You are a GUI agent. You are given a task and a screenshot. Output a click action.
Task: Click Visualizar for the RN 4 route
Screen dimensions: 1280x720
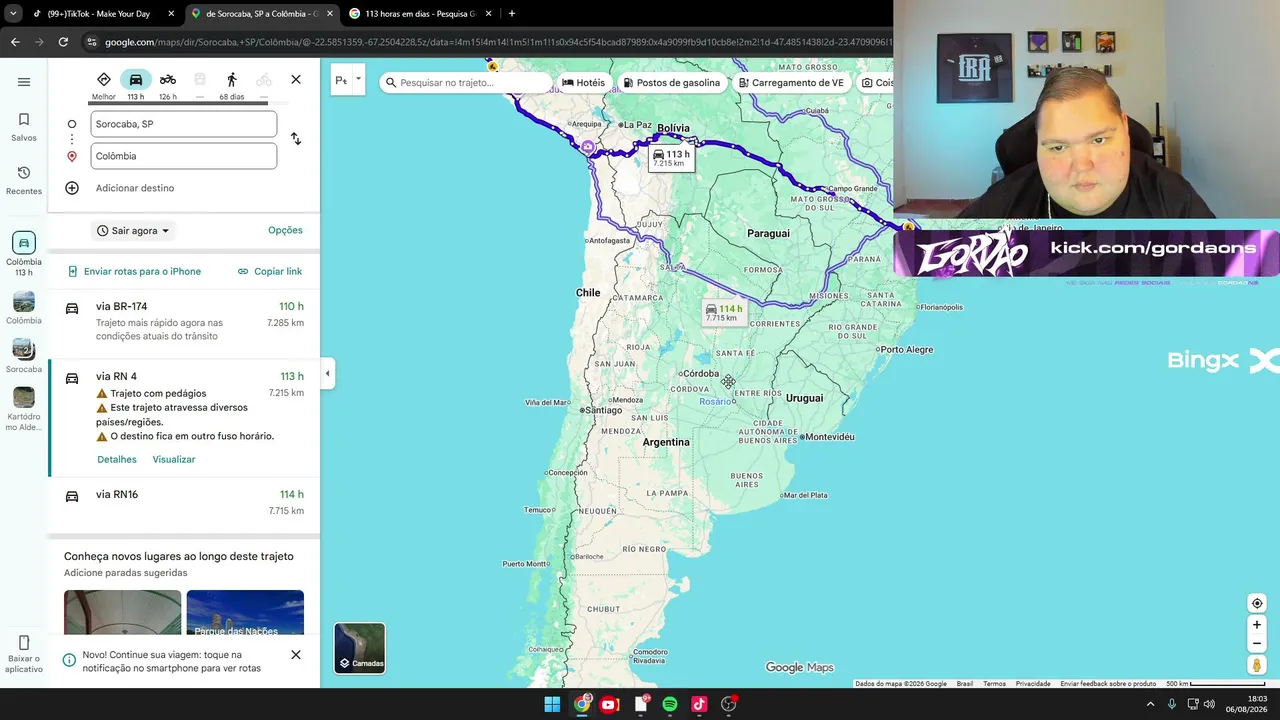[x=174, y=460]
